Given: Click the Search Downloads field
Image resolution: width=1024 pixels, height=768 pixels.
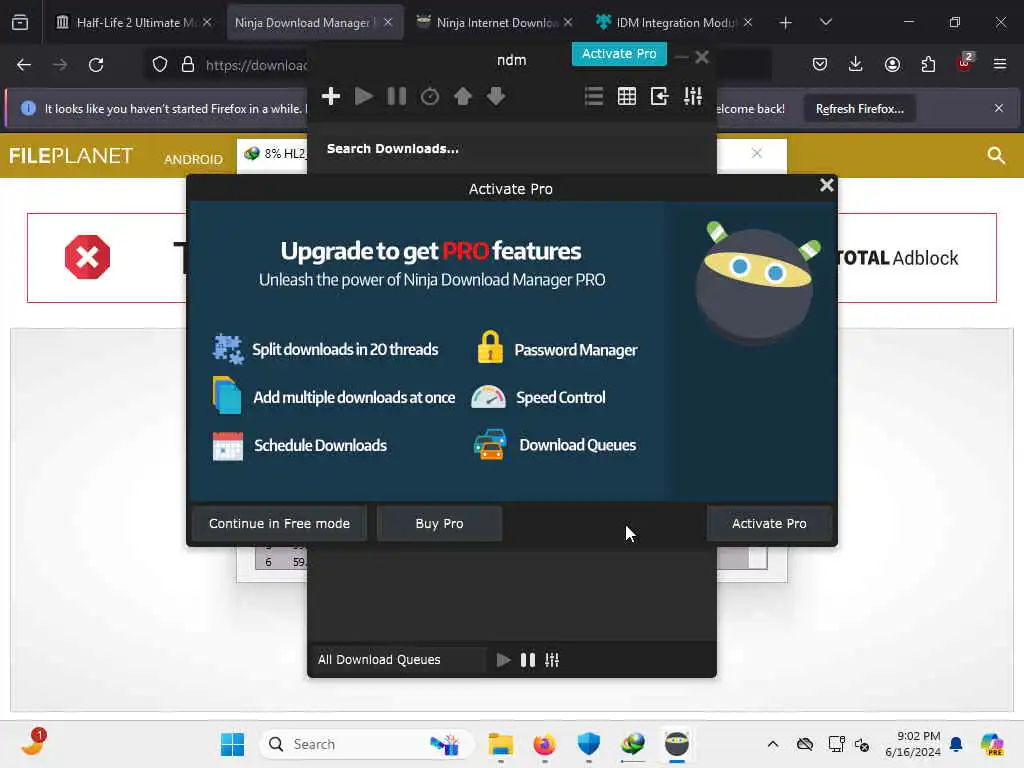Looking at the screenshot, I should 511,149.
